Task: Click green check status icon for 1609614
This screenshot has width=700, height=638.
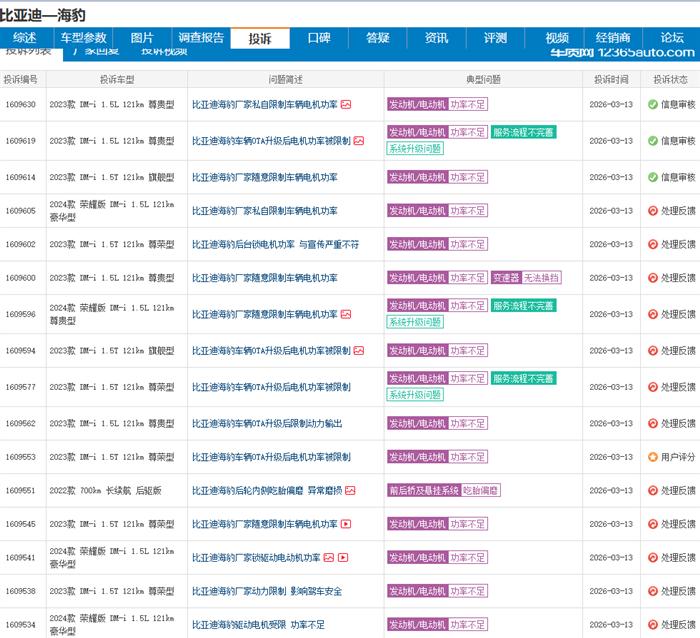Action: 652,177
